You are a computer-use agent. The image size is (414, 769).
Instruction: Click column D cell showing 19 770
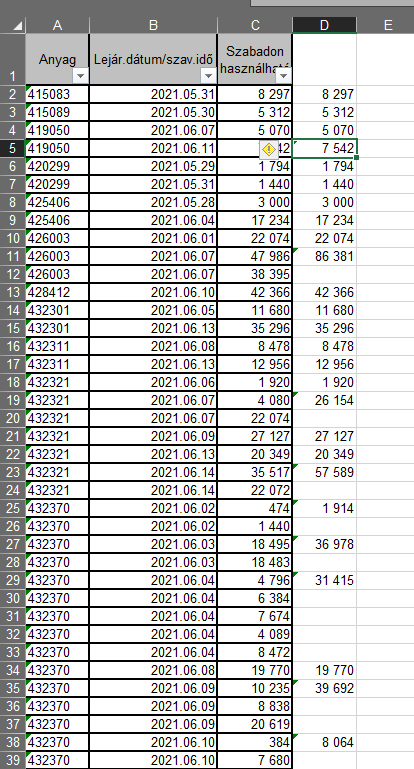[x=325, y=670]
